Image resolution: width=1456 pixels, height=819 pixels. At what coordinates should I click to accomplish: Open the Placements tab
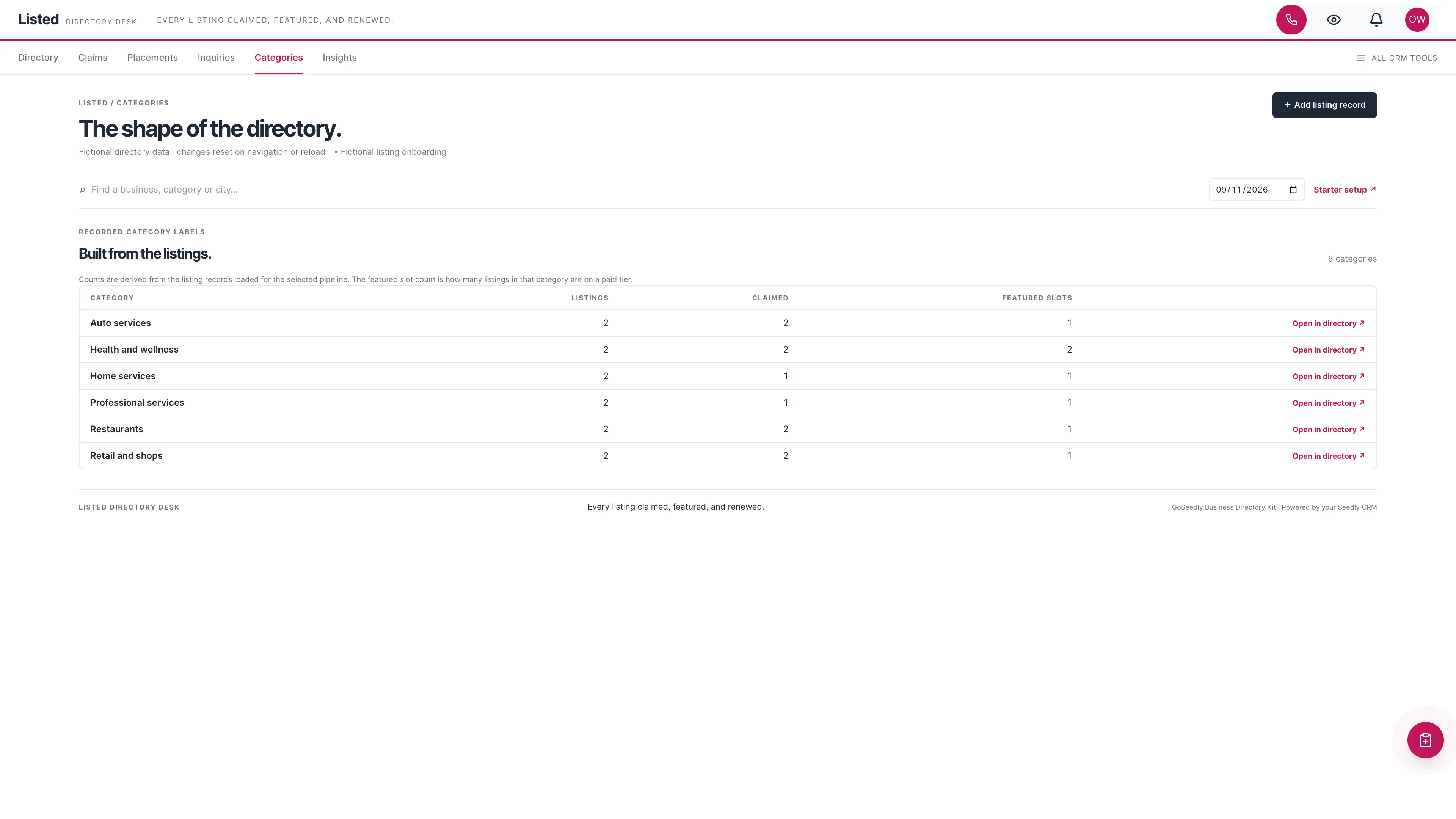pos(152,58)
